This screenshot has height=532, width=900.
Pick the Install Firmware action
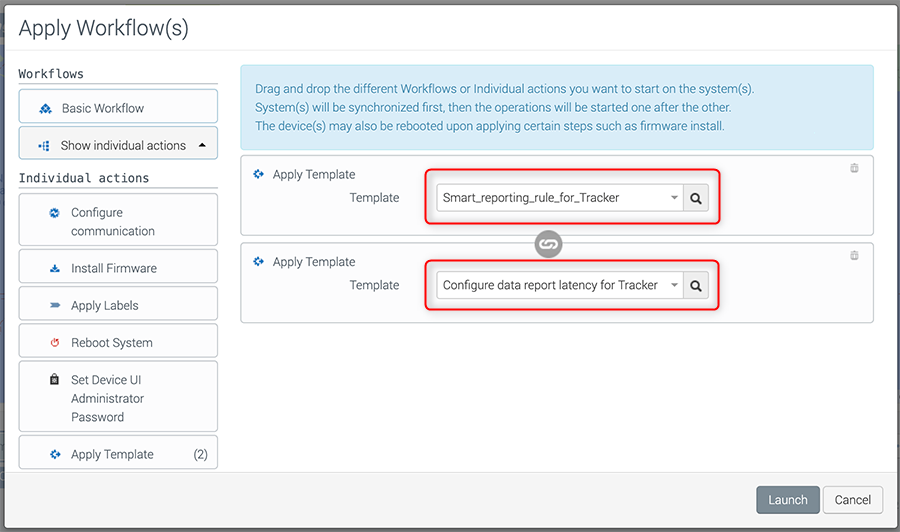pyautogui.click(x=118, y=268)
